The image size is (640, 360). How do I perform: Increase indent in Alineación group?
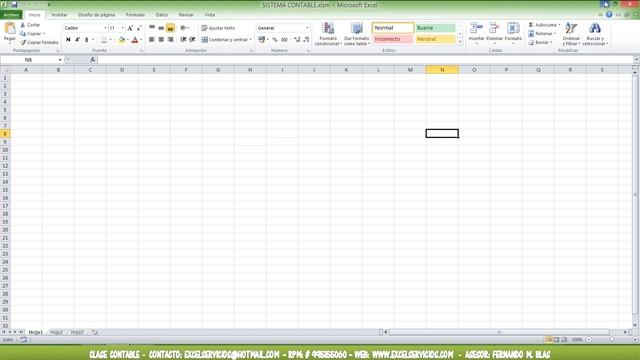(192, 40)
